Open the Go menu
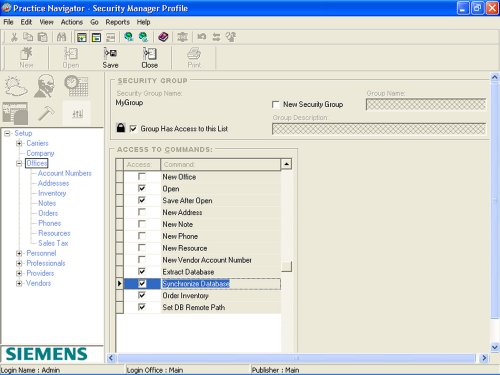 94,22
